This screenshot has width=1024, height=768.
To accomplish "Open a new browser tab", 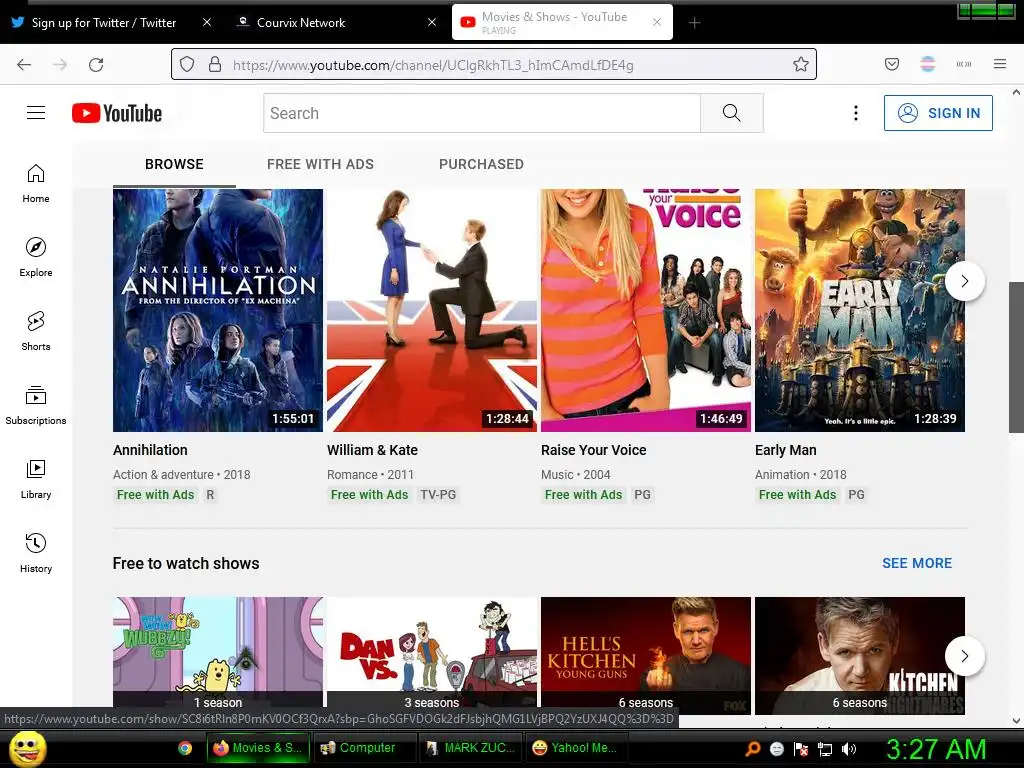I will pos(694,23).
